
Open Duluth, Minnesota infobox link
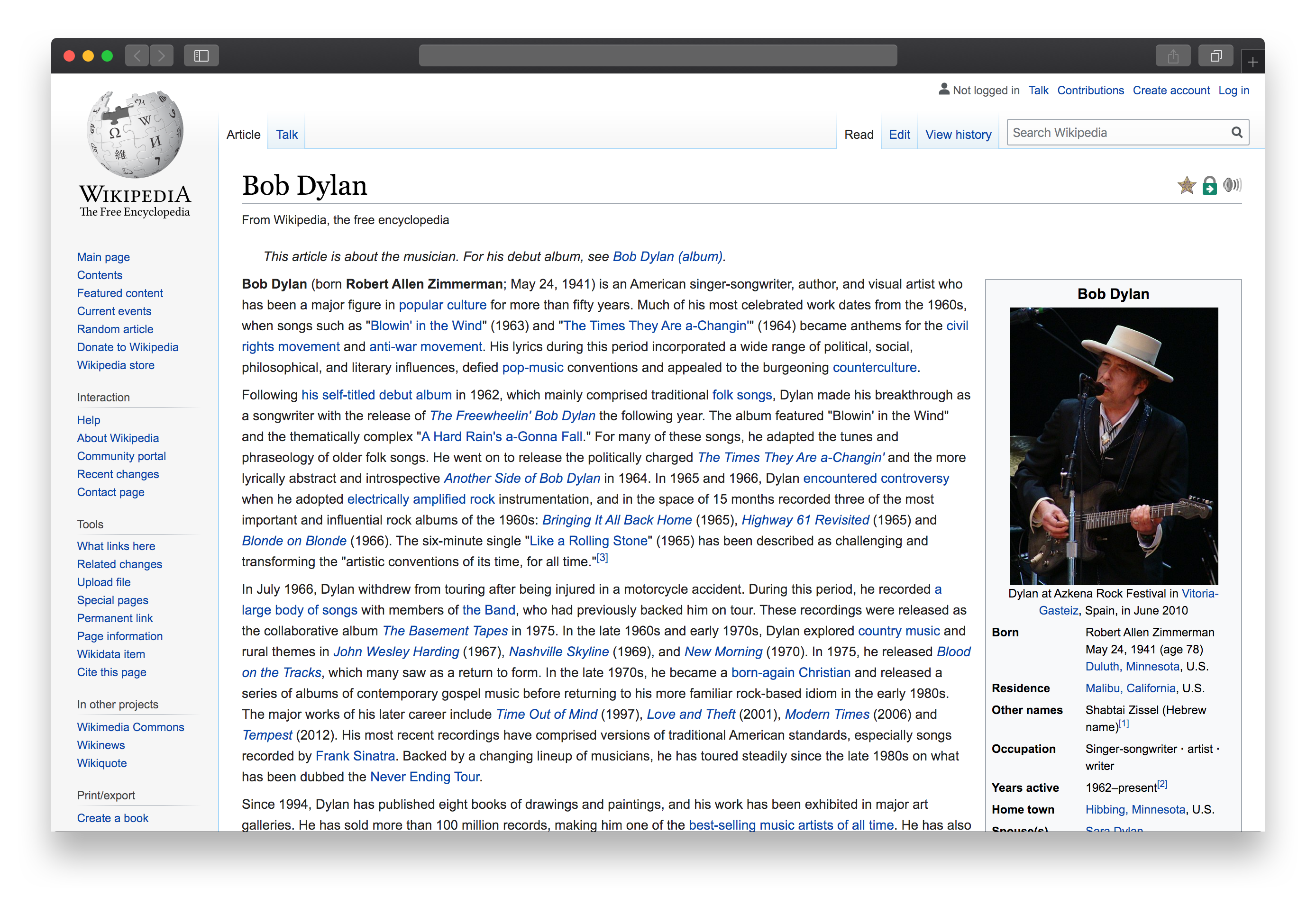coord(1132,666)
